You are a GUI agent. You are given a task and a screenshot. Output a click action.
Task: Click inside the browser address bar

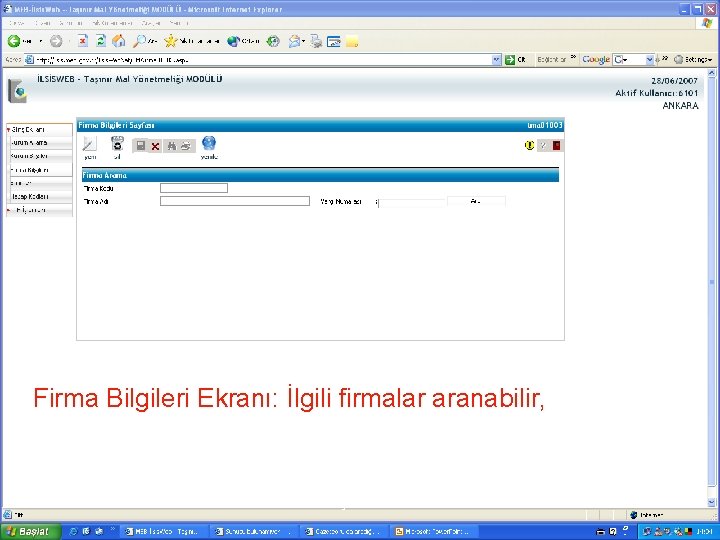click(x=262, y=60)
